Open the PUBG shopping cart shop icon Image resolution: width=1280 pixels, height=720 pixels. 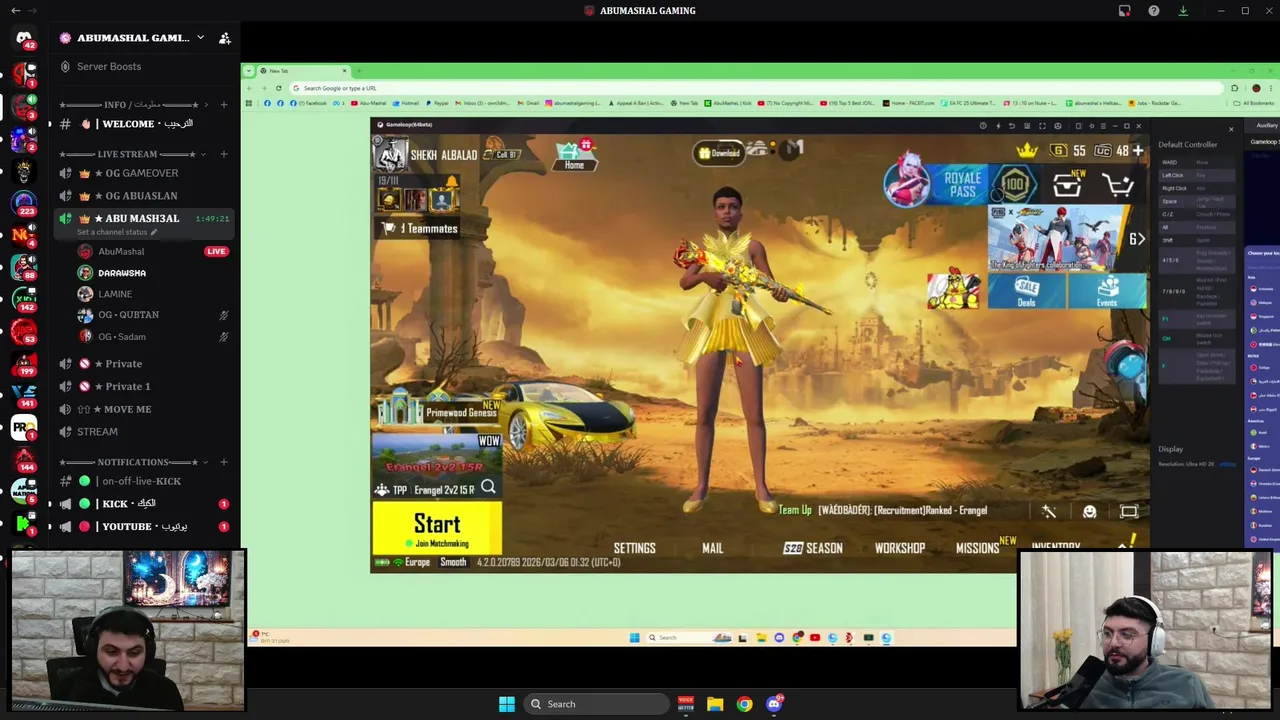tap(1118, 185)
